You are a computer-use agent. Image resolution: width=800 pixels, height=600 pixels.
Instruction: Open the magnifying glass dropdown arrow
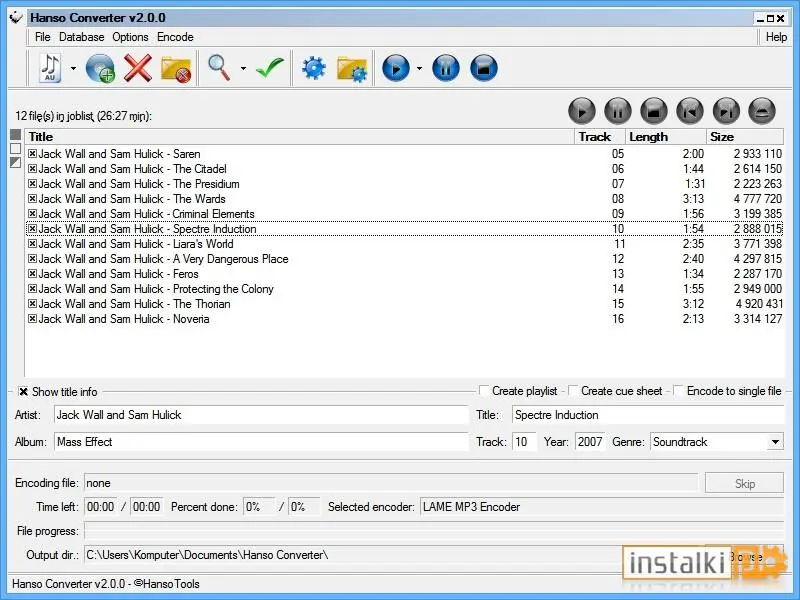[243, 68]
